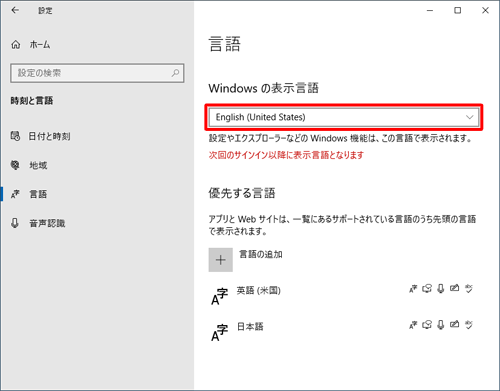Viewport: 500px width, 391px height.
Task: Select the 音声認識 microphone icon
Action: pyautogui.click(x=15, y=223)
